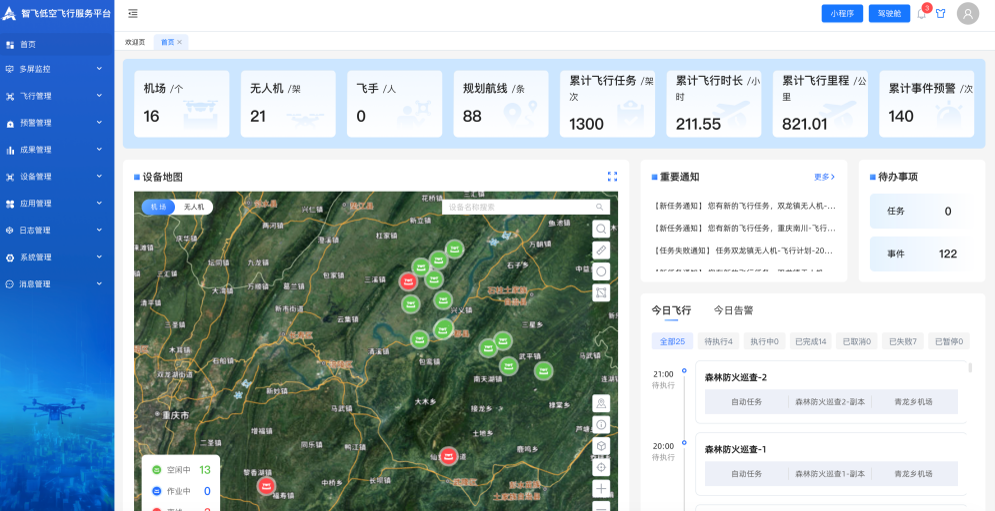Open notice about 重庆南川 flight task
This screenshot has height=511, width=995.
coord(744,227)
